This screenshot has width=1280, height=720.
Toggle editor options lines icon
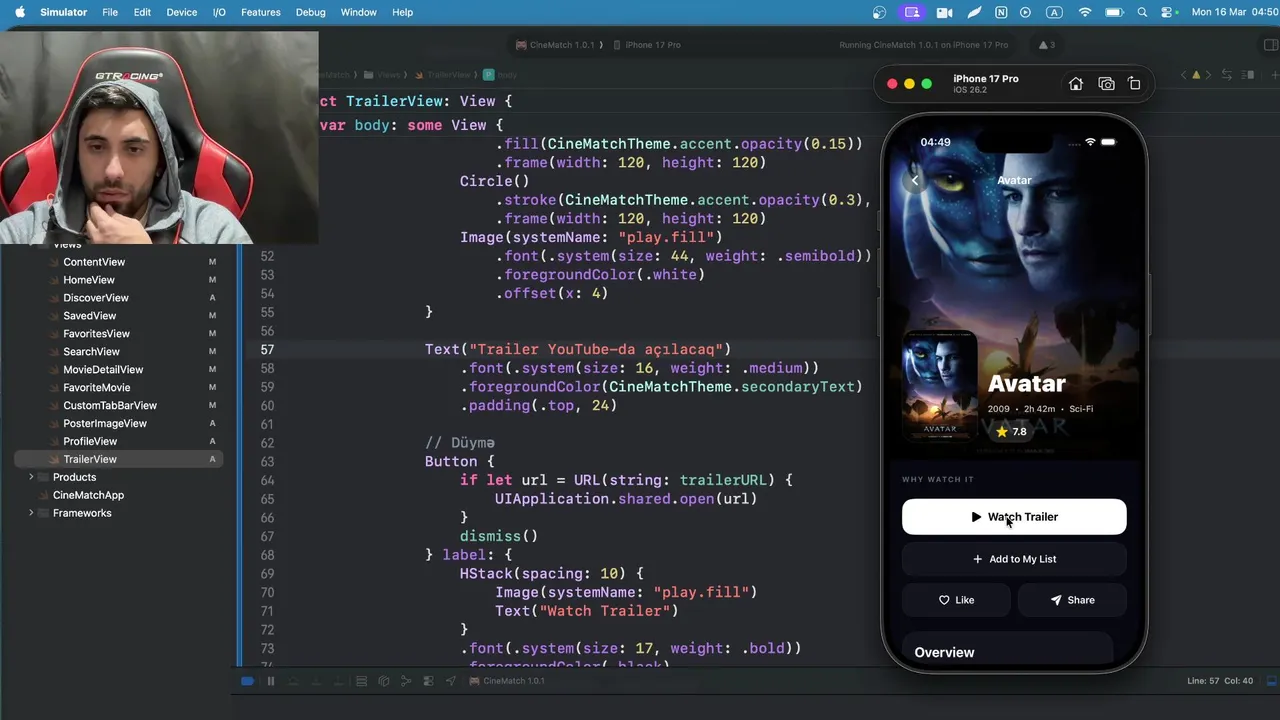(1247, 75)
